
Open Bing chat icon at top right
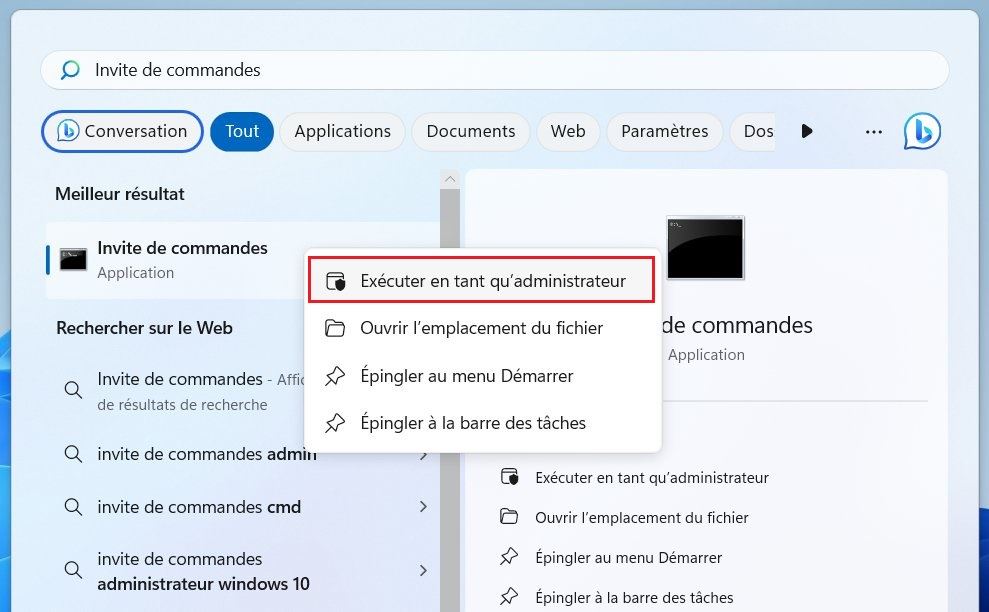pyautogui.click(x=922, y=131)
